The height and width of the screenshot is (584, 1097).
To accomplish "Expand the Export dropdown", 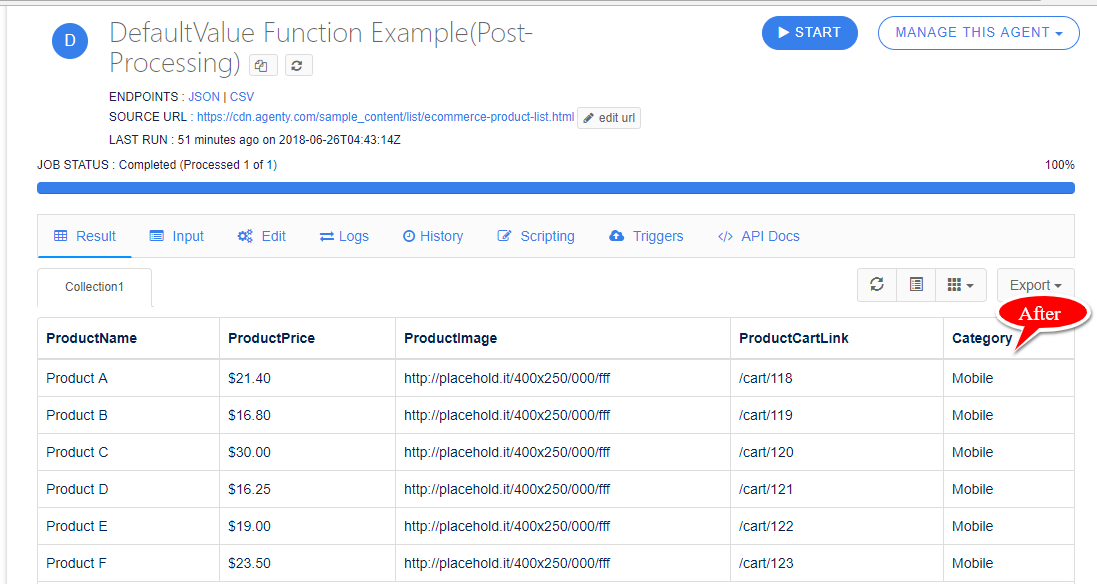I will (1035, 285).
